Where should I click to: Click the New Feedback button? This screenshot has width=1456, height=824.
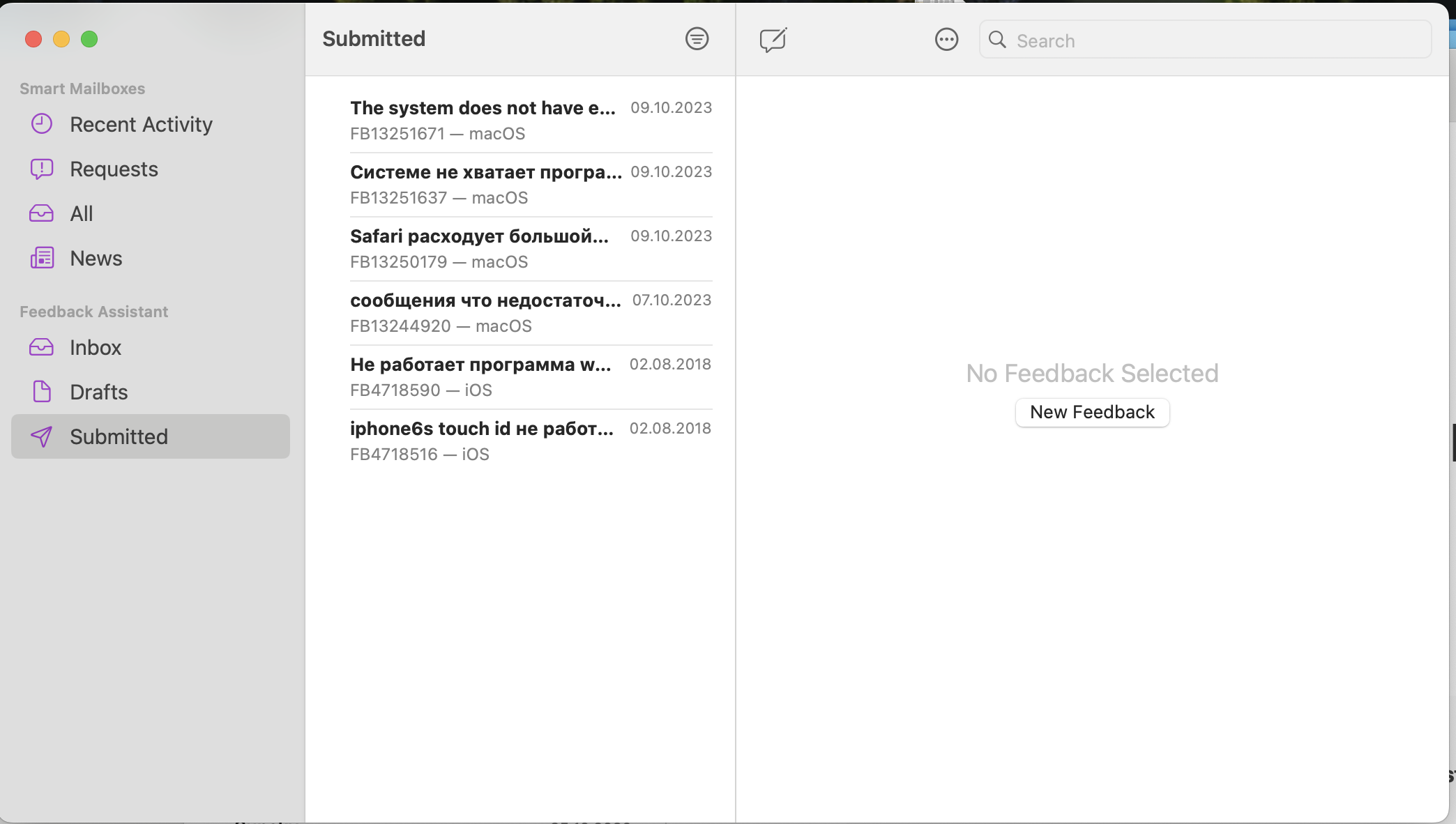pyautogui.click(x=1092, y=412)
